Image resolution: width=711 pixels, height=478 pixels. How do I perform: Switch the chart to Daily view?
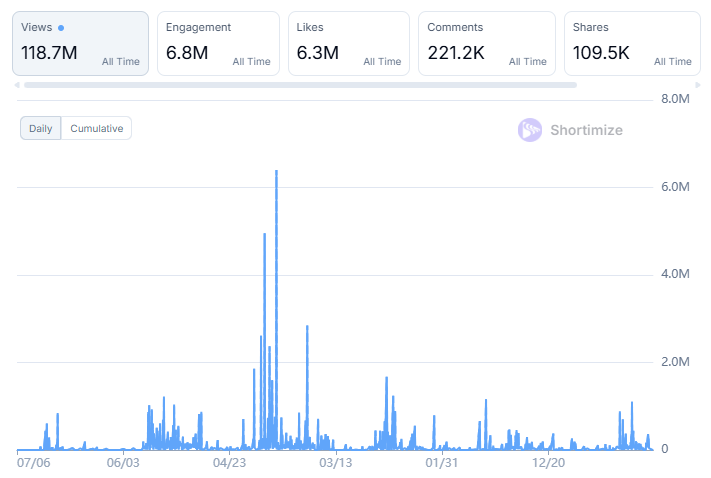click(41, 128)
